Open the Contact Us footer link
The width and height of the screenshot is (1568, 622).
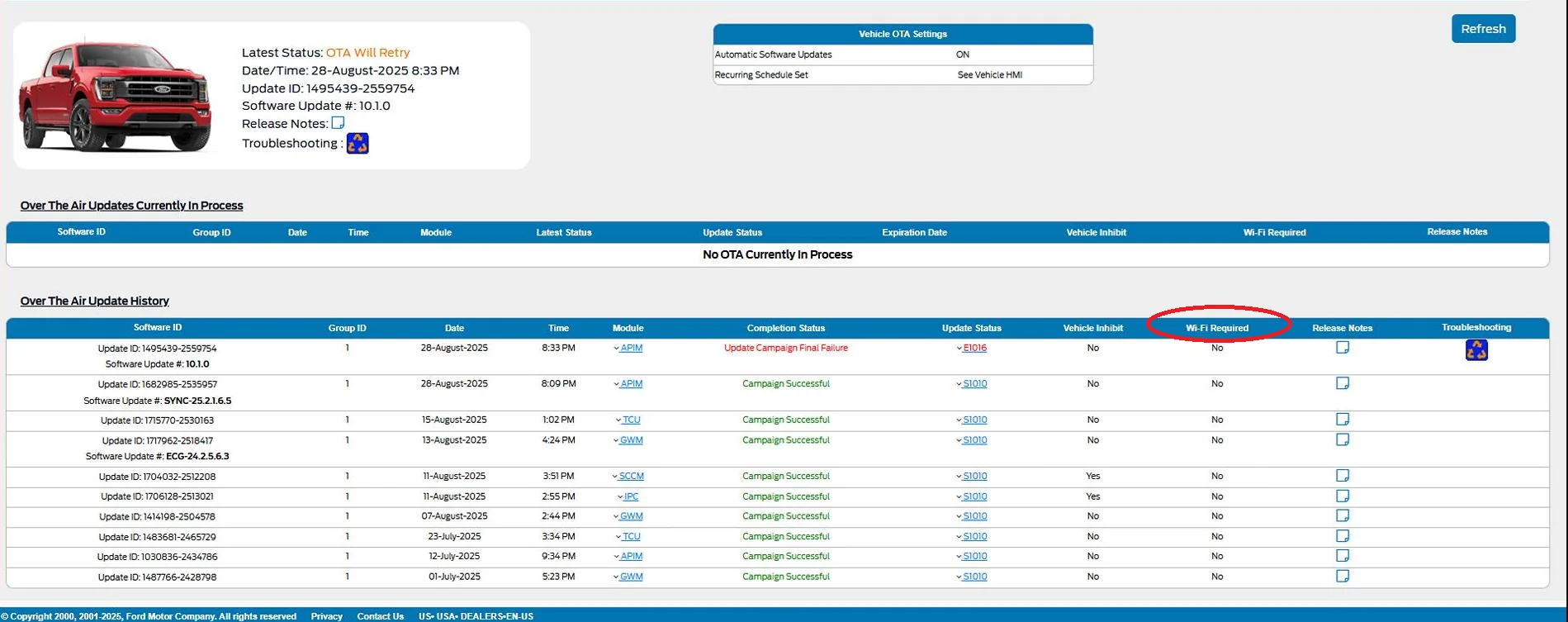tap(380, 616)
